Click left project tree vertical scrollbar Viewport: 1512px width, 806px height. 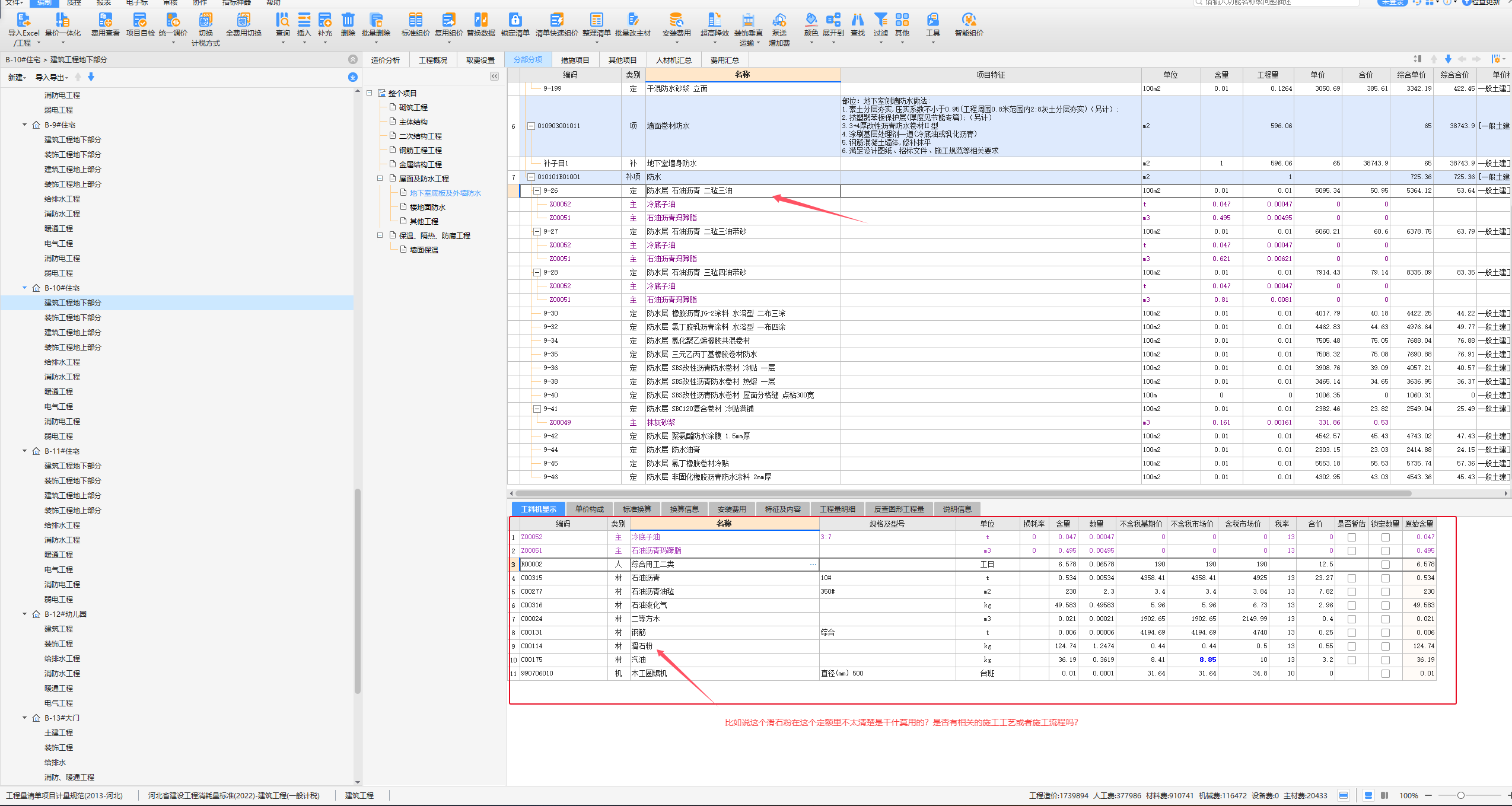pos(358,591)
